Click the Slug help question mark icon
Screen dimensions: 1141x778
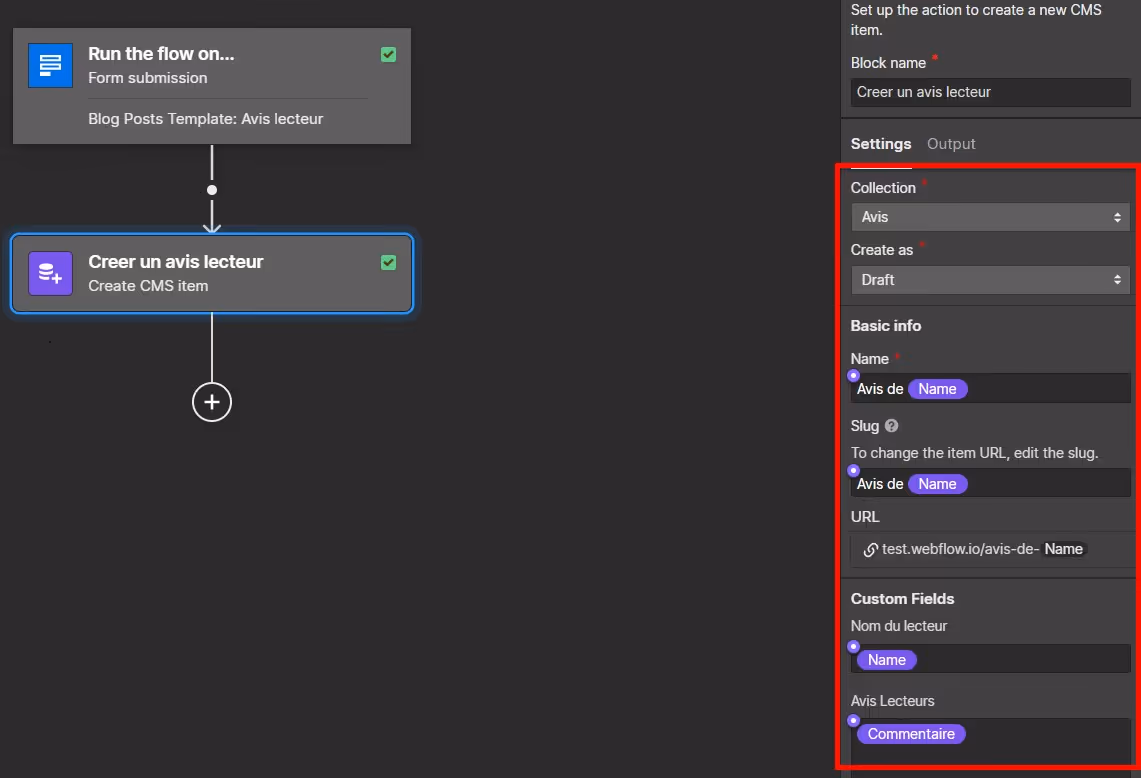tap(891, 426)
